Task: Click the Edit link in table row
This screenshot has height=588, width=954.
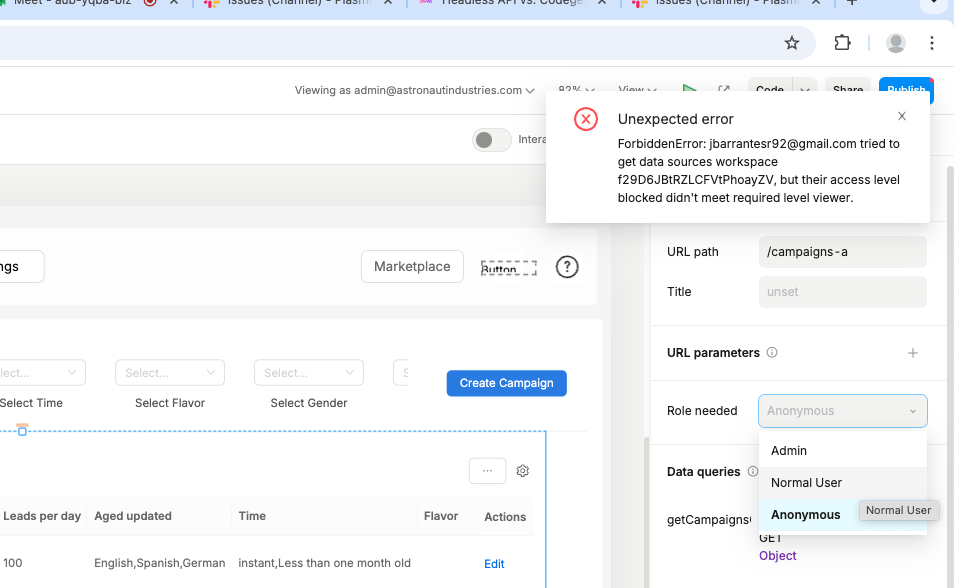Action: tap(494, 564)
